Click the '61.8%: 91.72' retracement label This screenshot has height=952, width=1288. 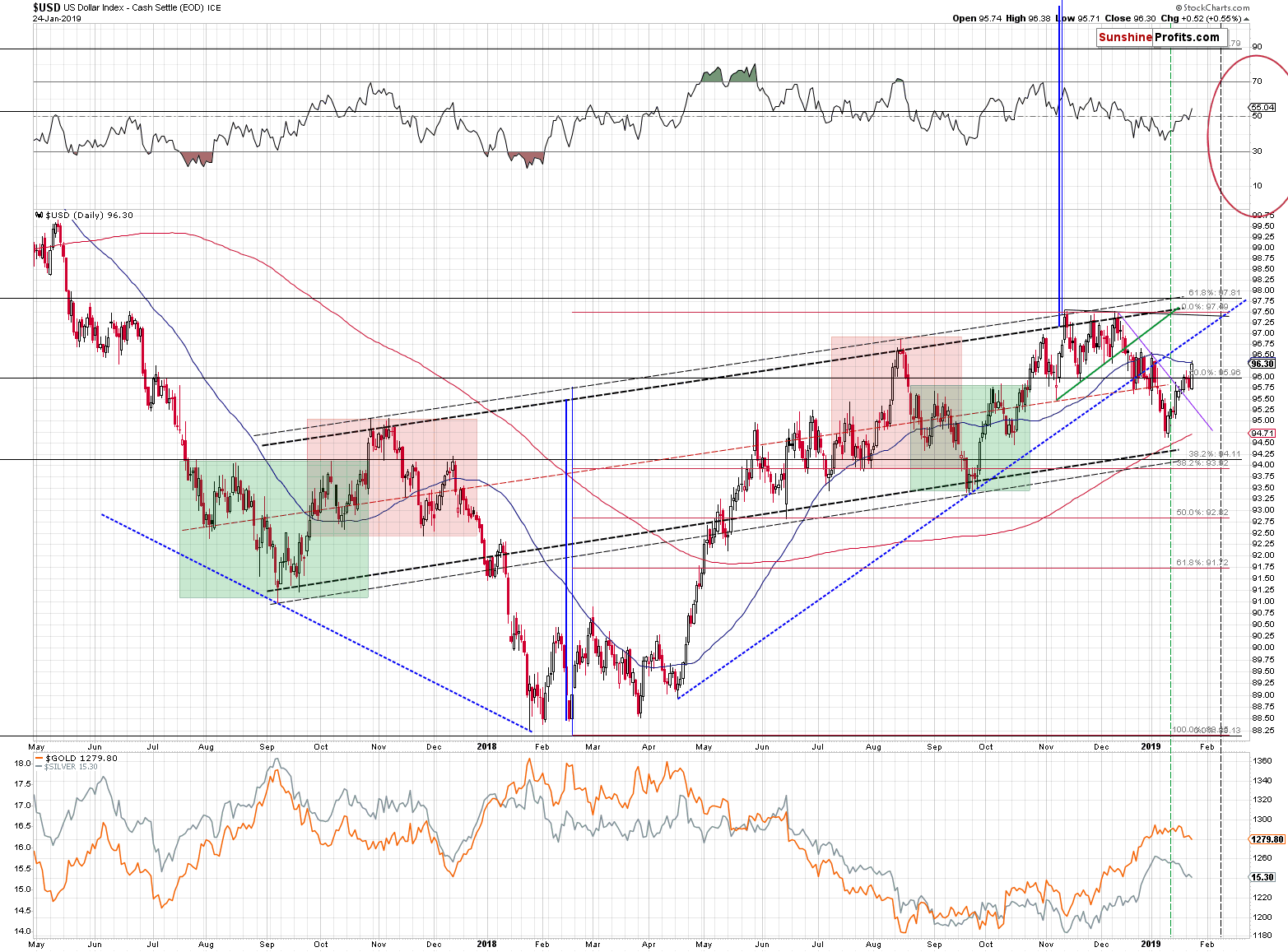1202,563
